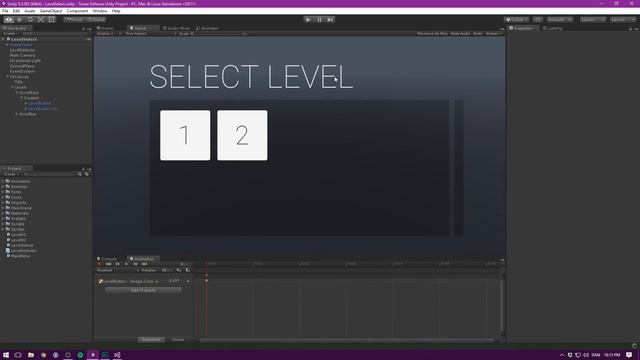Expand the Animation folder in Project
Screen dimensions: 640x360
3,181
